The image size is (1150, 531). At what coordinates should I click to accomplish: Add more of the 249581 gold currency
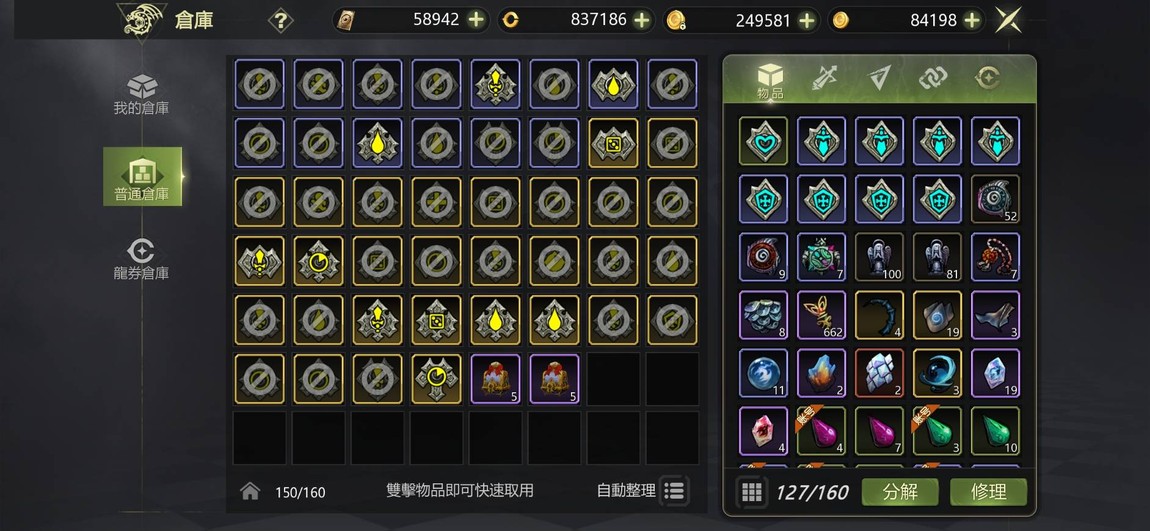pyautogui.click(x=807, y=20)
